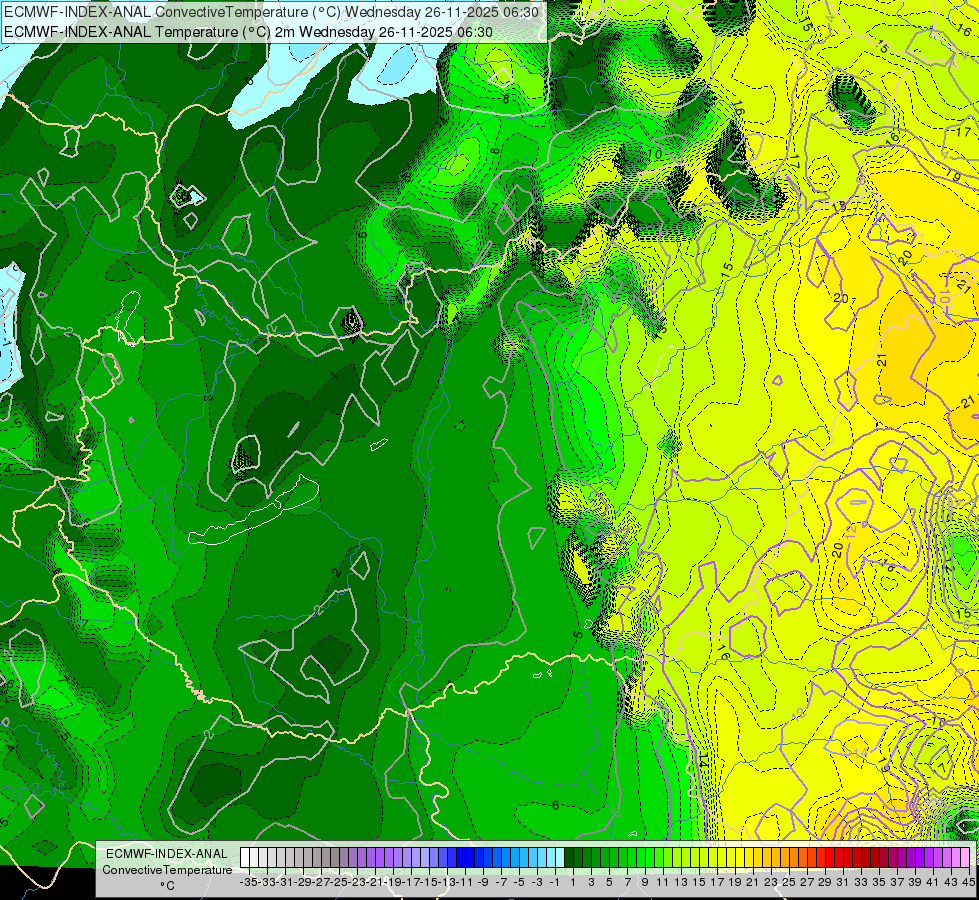This screenshot has width=979, height=900.
Task: Click the '23' value on the legend scale
Action: (x=771, y=882)
